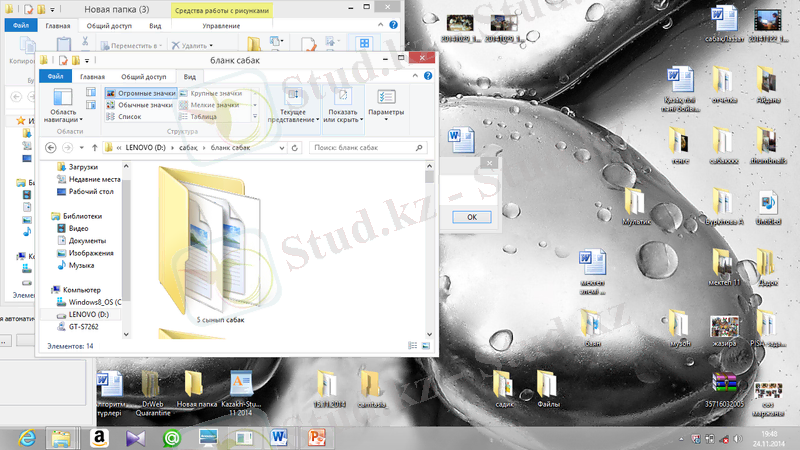This screenshot has height=450, width=800.
Task: Open PowerPoint from the taskbar
Action: (318, 437)
